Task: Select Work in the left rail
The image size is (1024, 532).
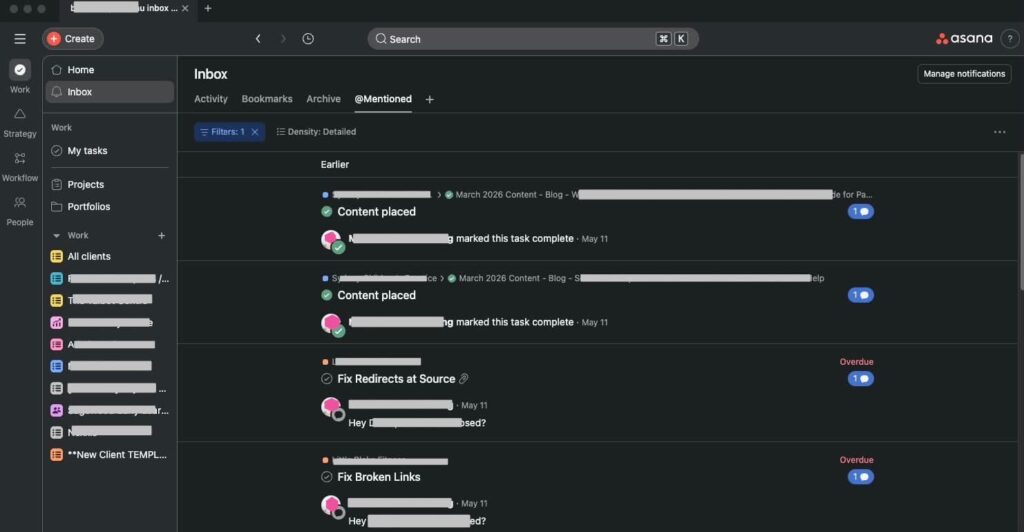Action: pos(20,77)
